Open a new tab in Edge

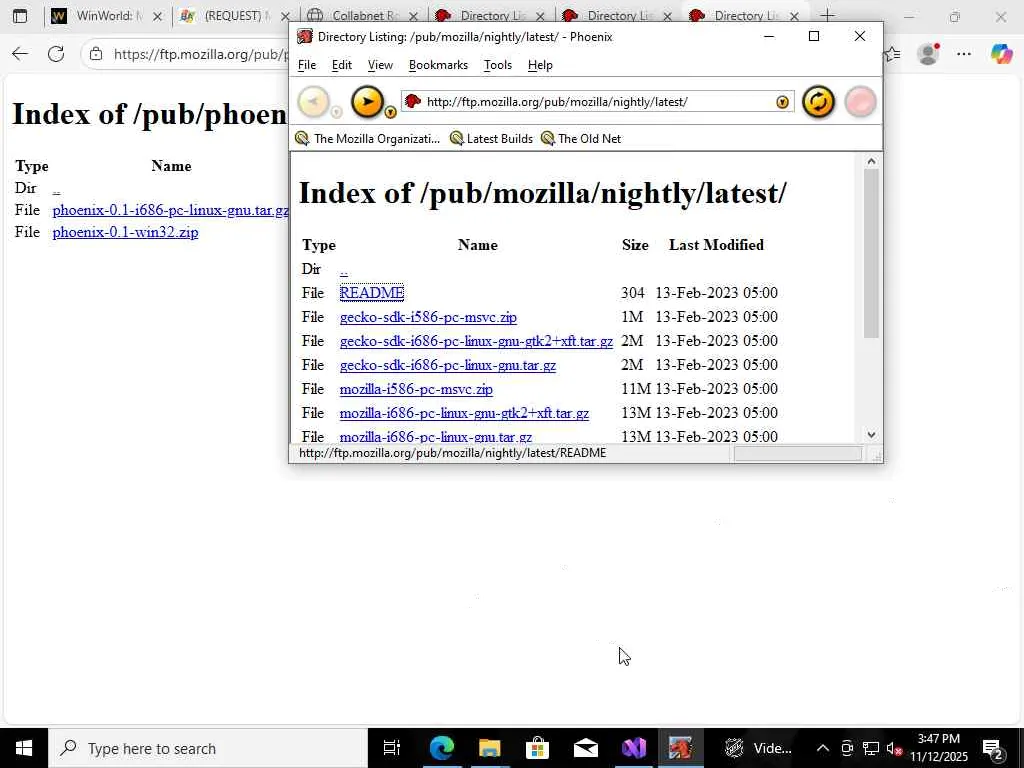point(827,16)
